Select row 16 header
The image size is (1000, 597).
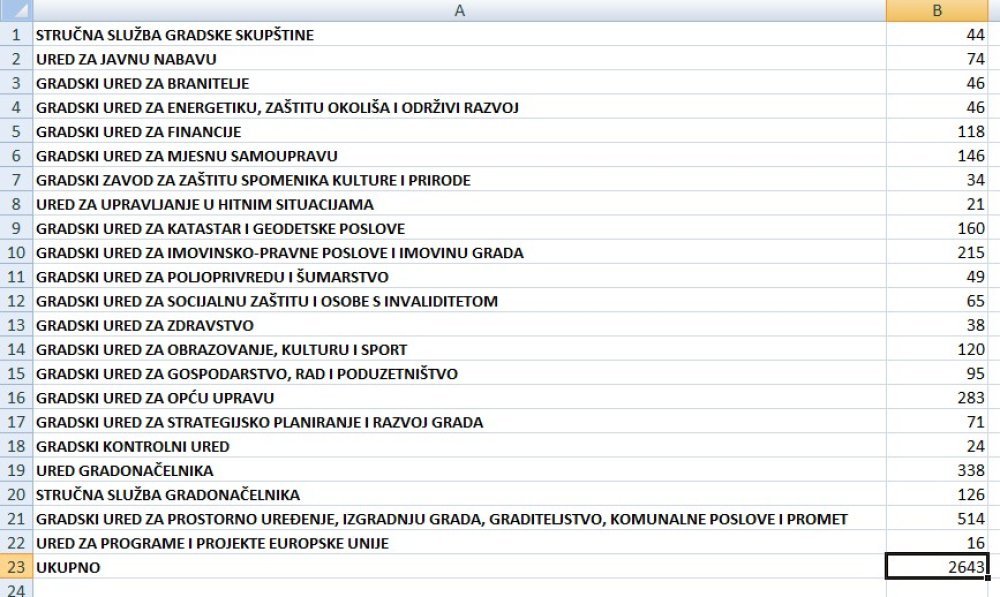(16, 398)
